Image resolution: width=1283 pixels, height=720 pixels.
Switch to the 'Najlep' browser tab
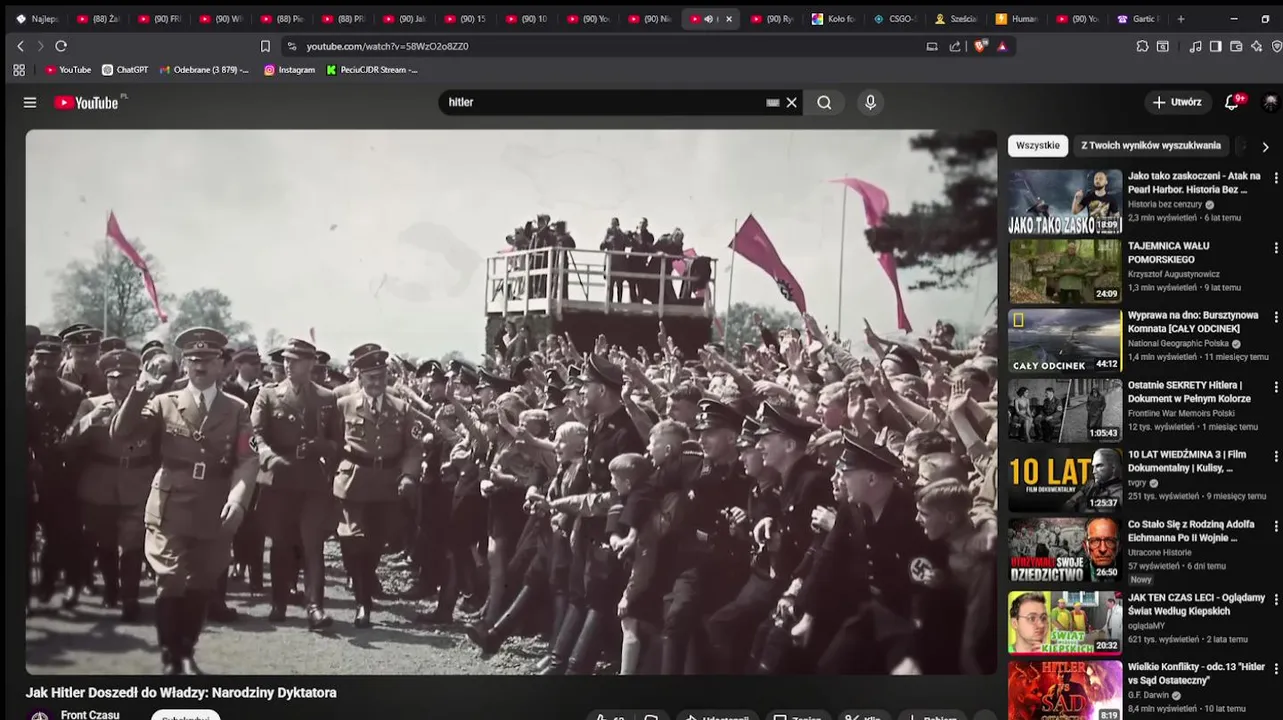(37, 19)
